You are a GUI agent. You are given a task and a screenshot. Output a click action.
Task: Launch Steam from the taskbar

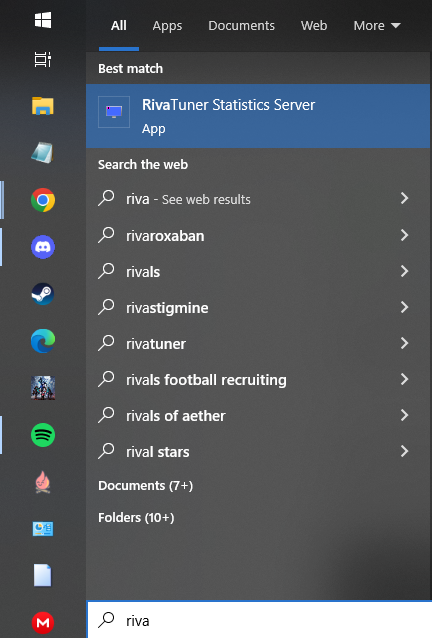tap(43, 294)
